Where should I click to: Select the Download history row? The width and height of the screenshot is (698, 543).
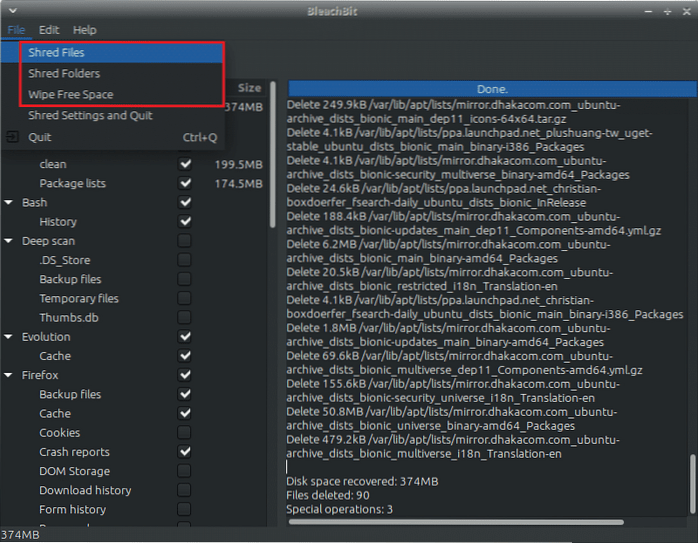tap(134, 490)
